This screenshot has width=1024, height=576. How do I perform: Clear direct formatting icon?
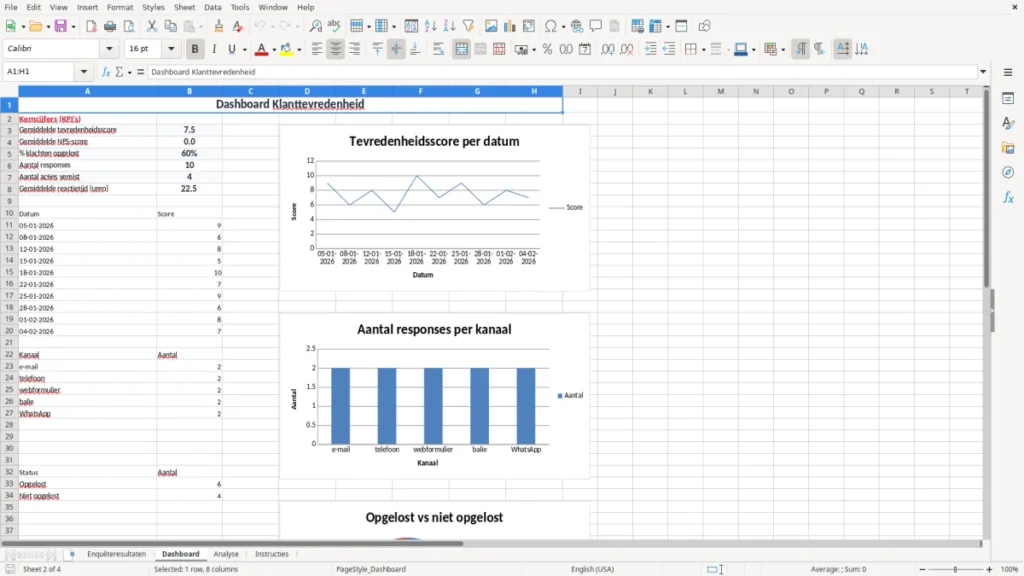pyautogui.click(x=238, y=26)
